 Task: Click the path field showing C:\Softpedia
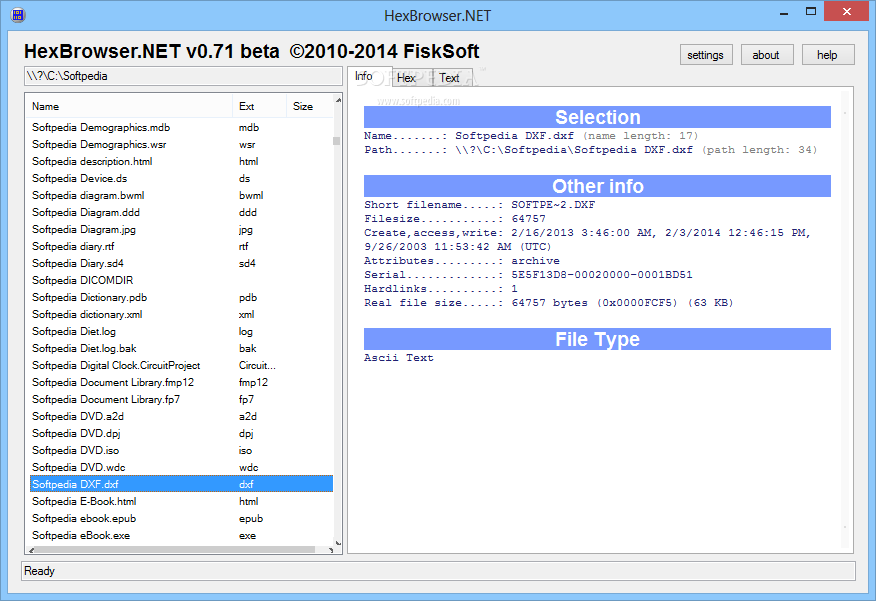tap(183, 77)
